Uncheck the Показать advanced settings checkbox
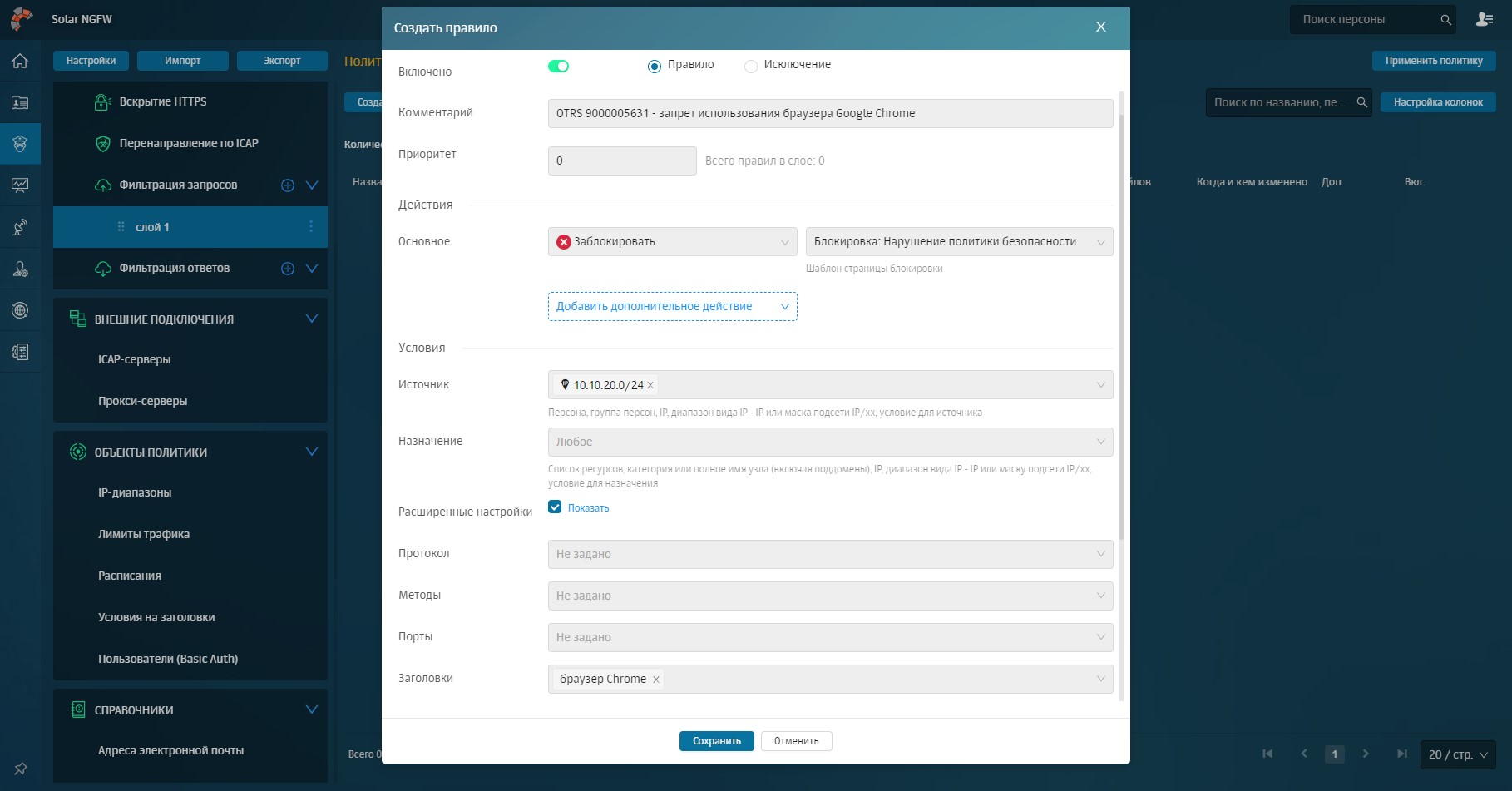This screenshot has height=791, width=1512. (x=555, y=507)
